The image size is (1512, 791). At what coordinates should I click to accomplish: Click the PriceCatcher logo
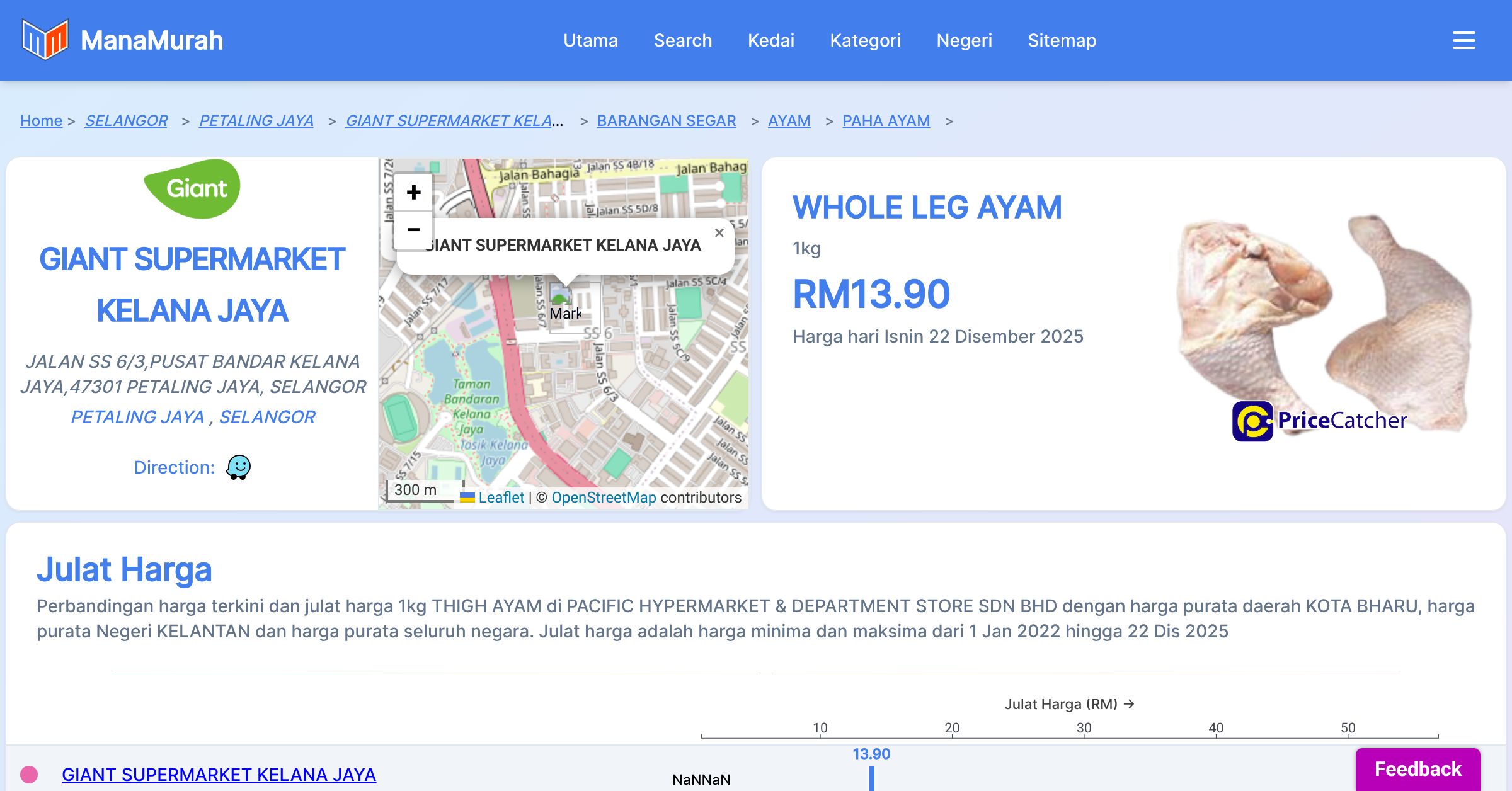1319,421
